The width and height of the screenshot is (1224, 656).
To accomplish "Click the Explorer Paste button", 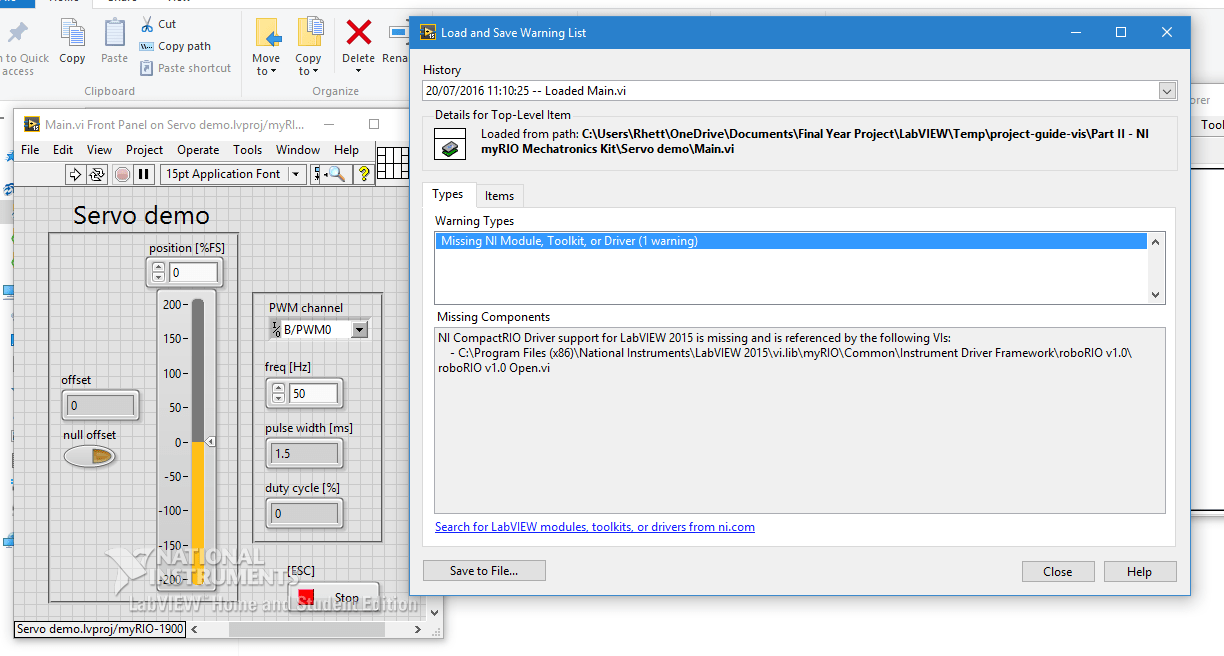I will click(x=115, y=41).
